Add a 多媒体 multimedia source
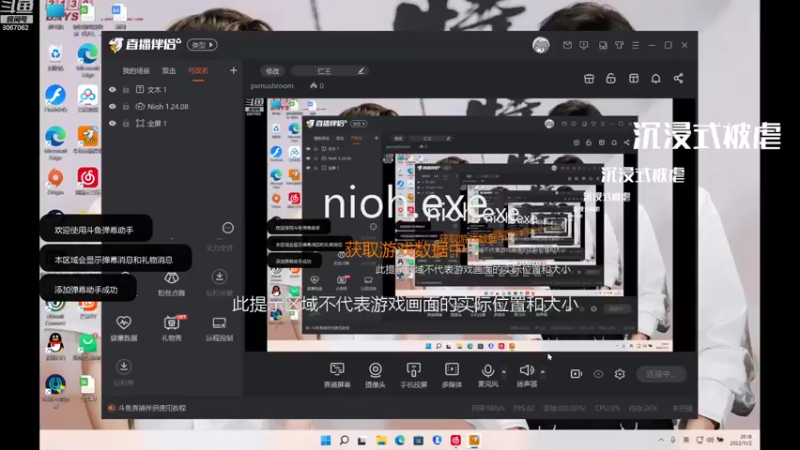Image resolution: width=800 pixels, height=450 pixels. (452, 374)
